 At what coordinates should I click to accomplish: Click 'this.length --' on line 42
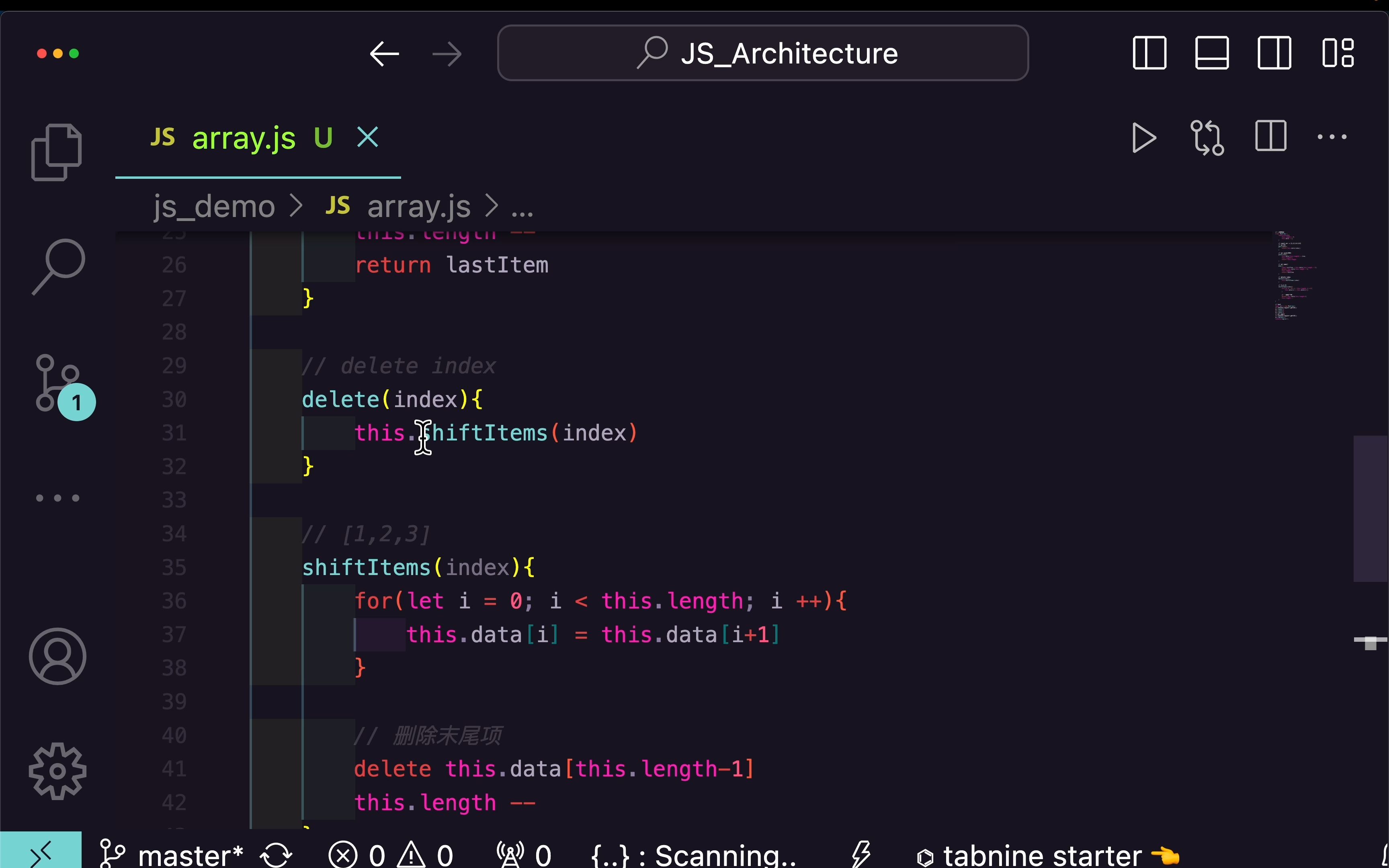coord(445,802)
